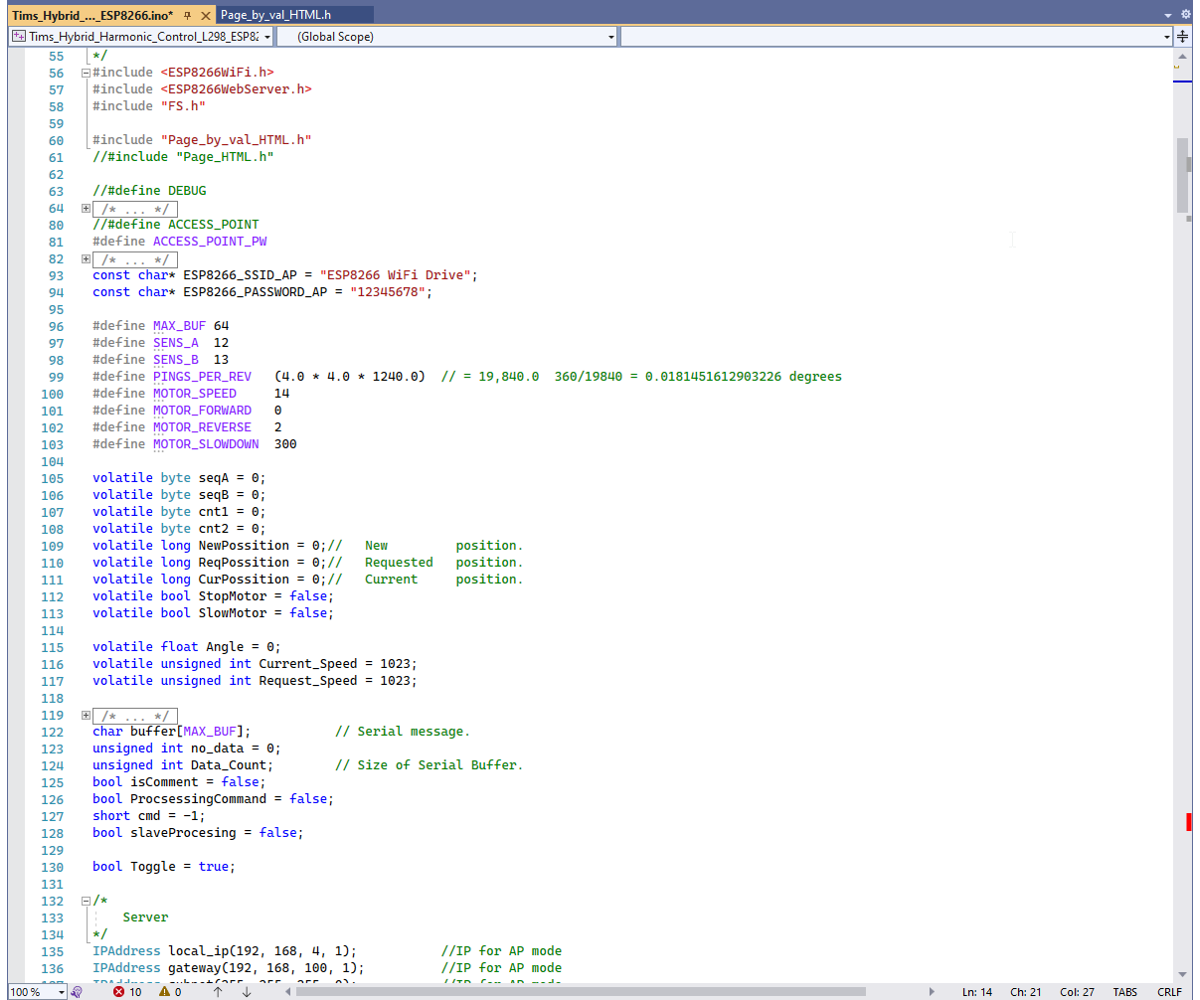The width and height of the screenshot is (1200, 1000).
Task: Collapse the #include region at line 56
Action: pyautogui.click(x=86, y=73)
